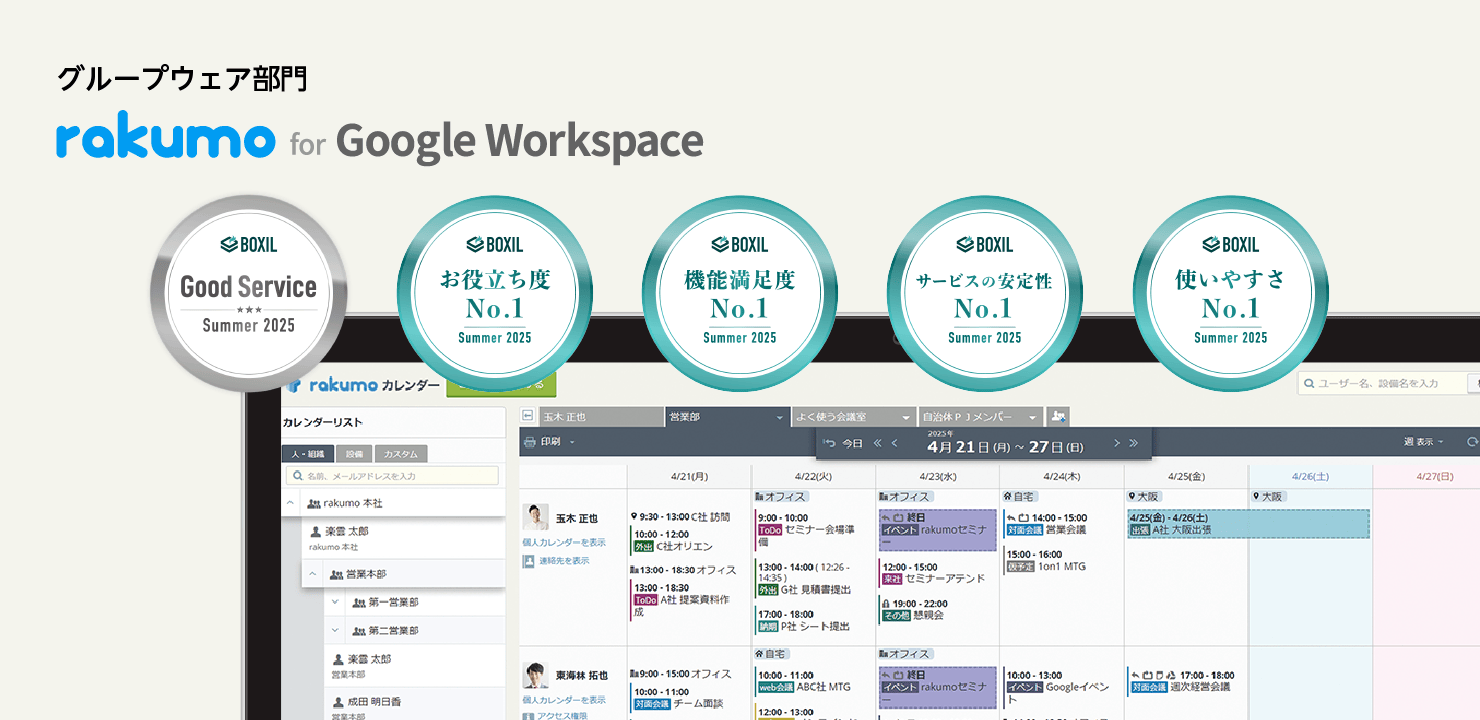
Task: Jump forward with the double right arrow
Action: tap(1134, 443)
